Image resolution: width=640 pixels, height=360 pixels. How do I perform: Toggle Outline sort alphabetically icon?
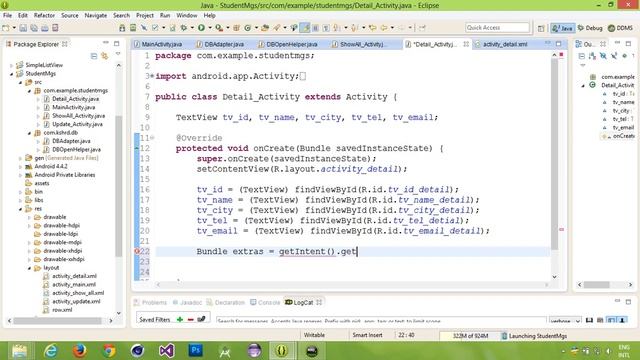[x=593, y=56]
